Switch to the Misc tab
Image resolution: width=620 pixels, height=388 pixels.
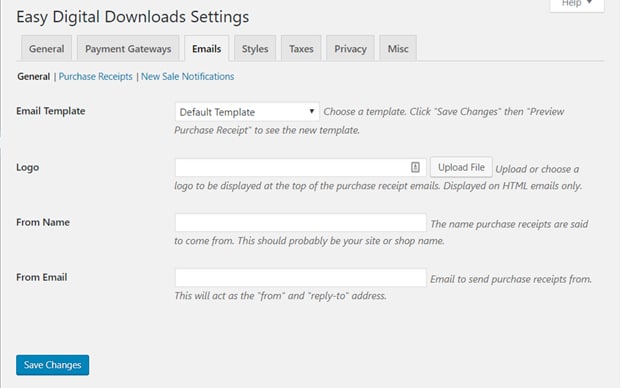click(398, 48)
